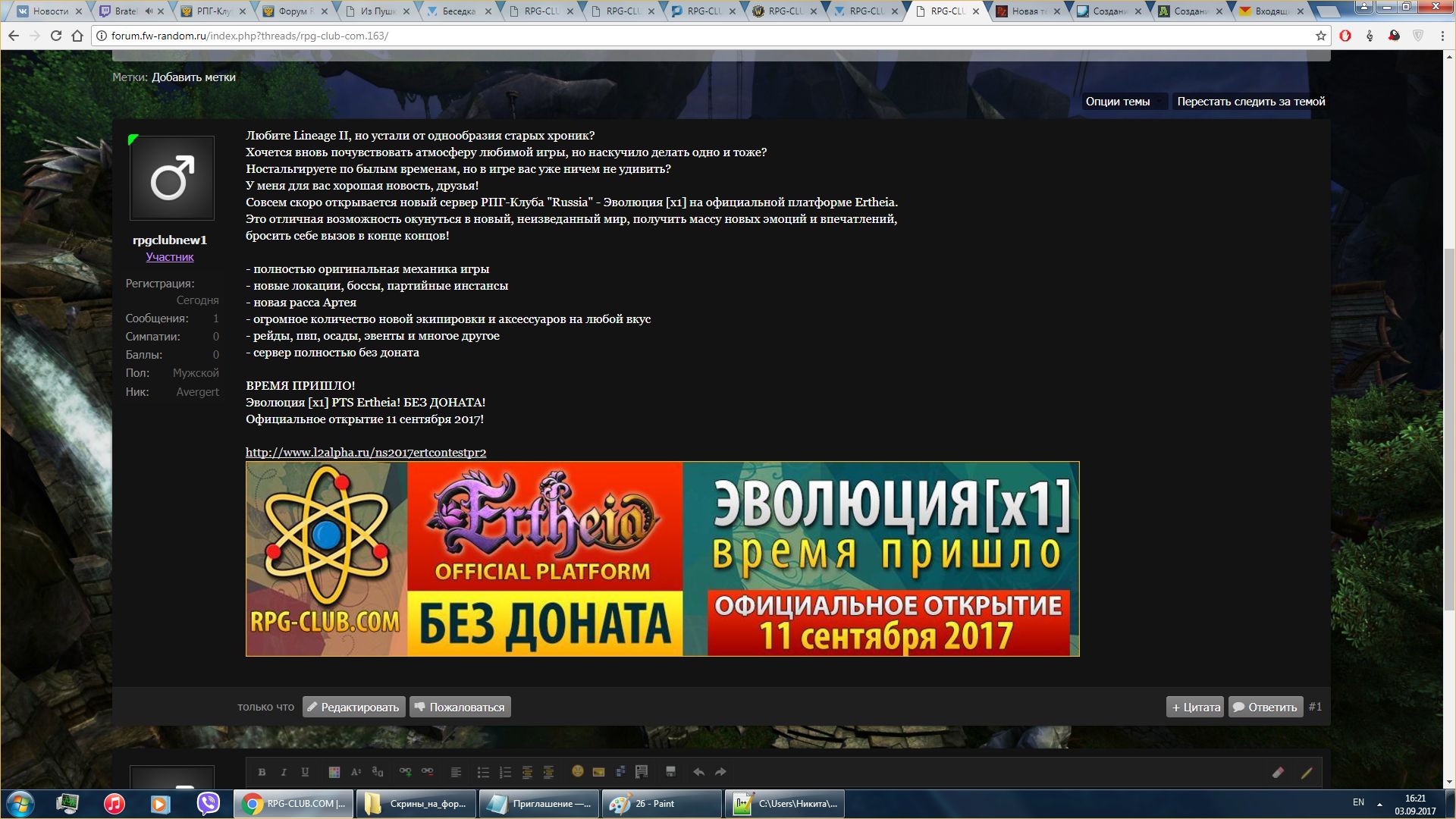This screenshot has width=1456, height=819.
Task: Bookmark this page with star icon
Action: (x=1320, y=36)
